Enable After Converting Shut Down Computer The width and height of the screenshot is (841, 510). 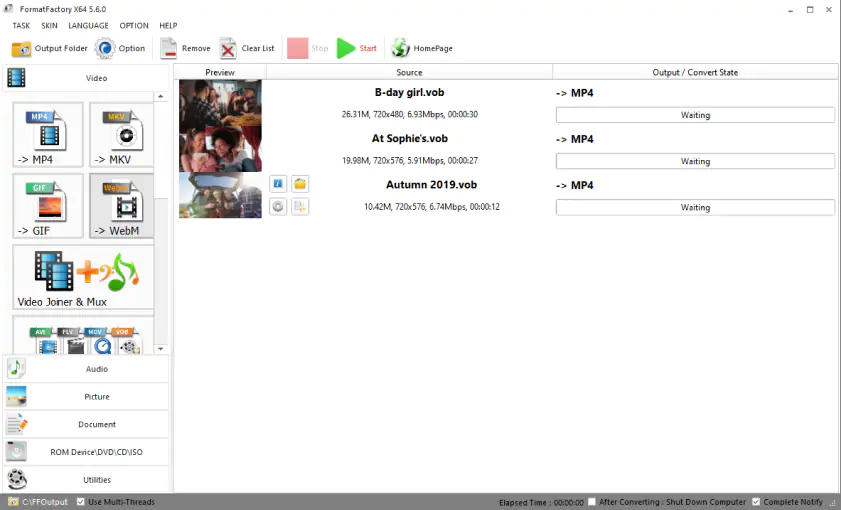592,502
